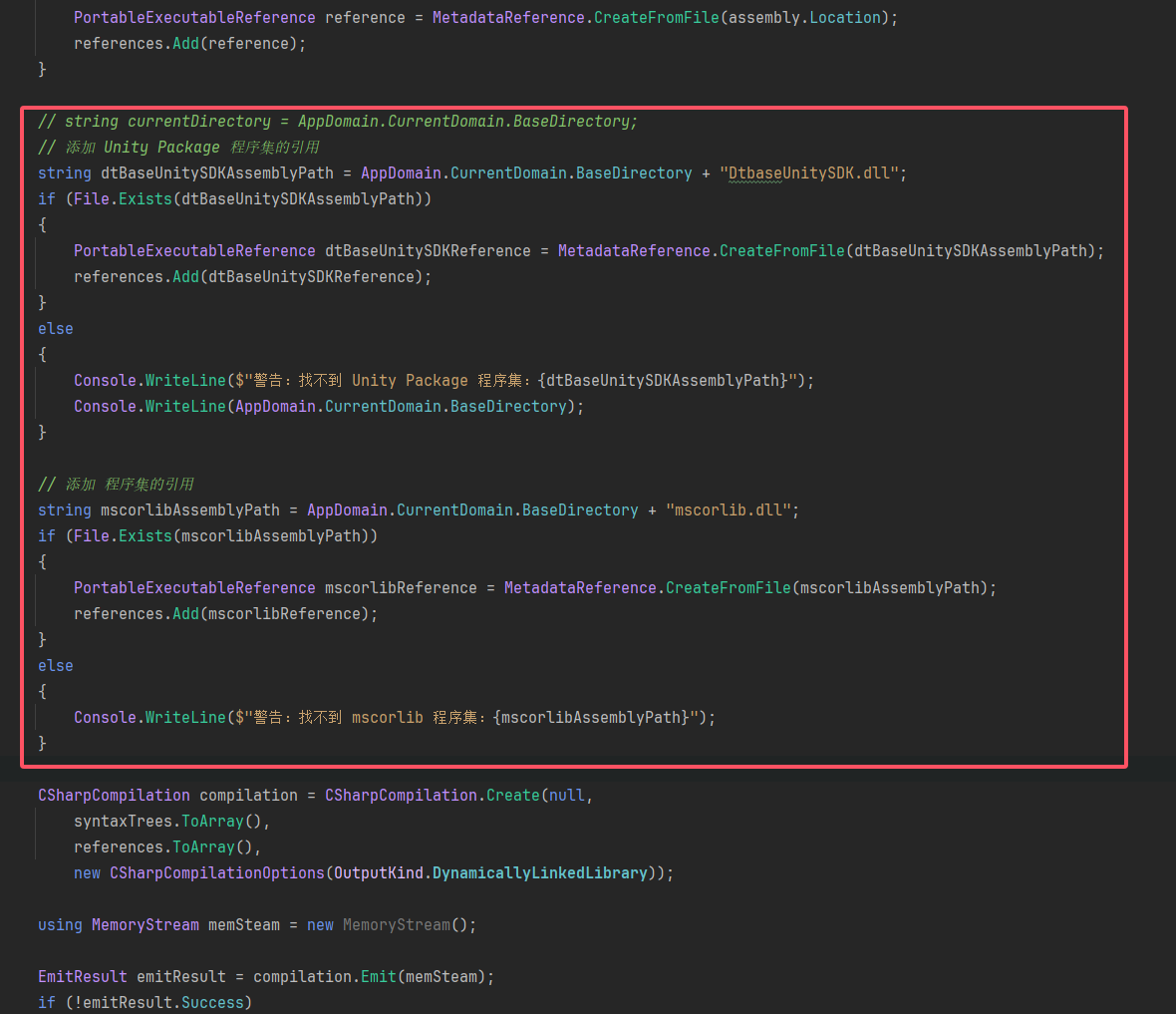Click the new MemoryStream() constructor
Image resolution: width=1176 pixels, height=1014 pixels.
pyautogui.click(x=396, y=925)
